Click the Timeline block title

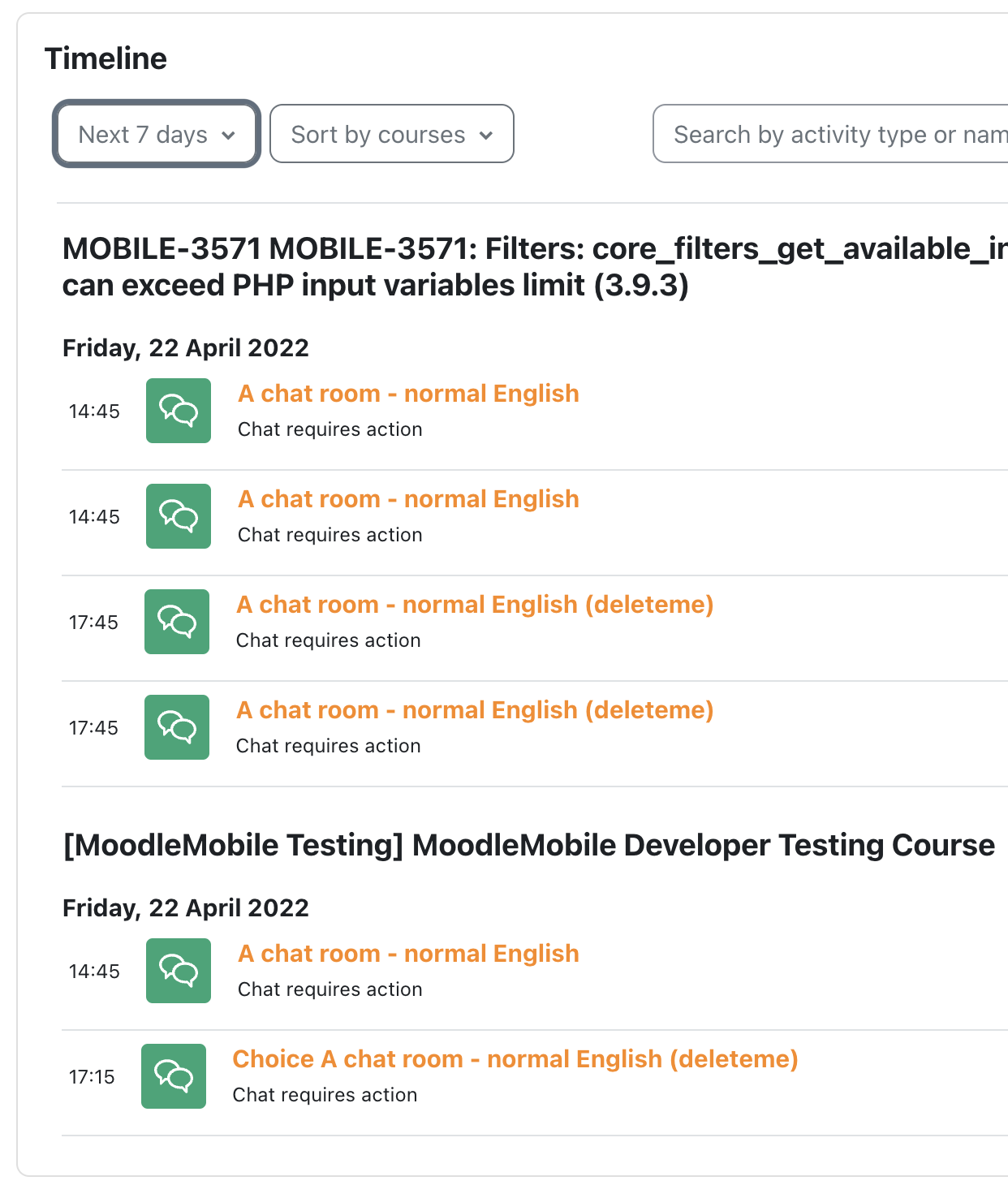106,58
